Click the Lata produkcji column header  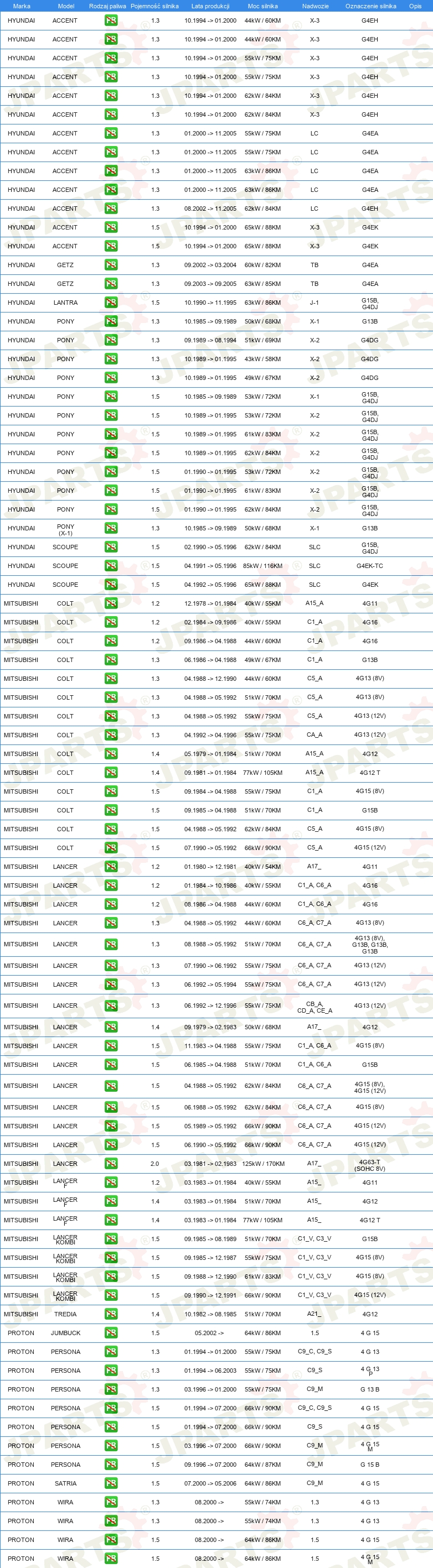tap(210, 6)
